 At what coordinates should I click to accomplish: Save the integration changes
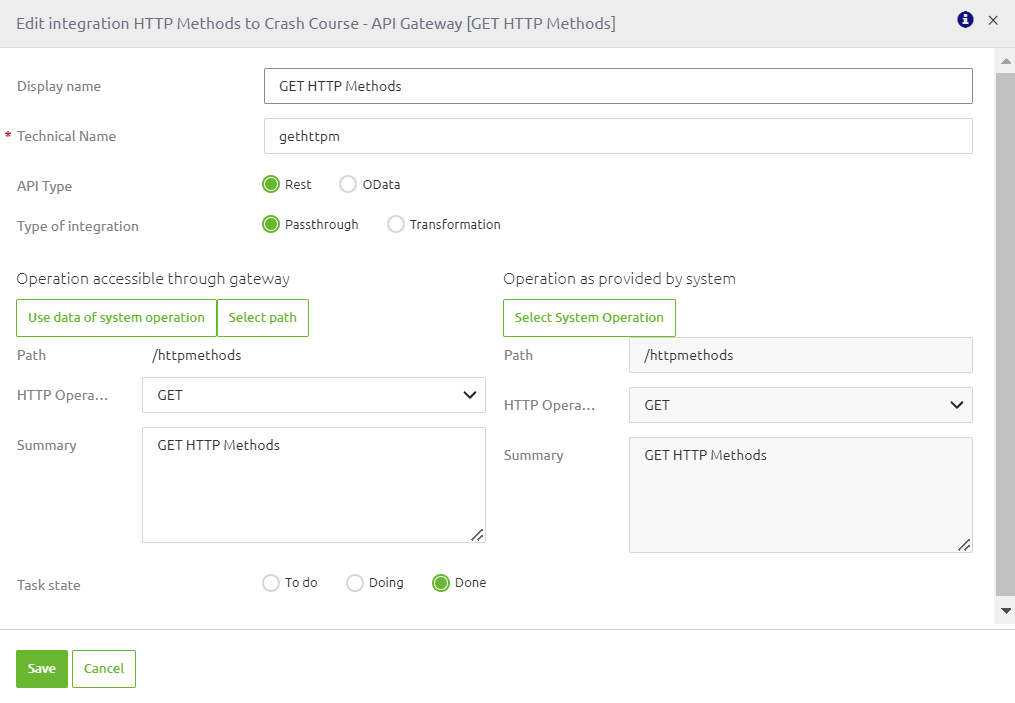pos(41,668)
